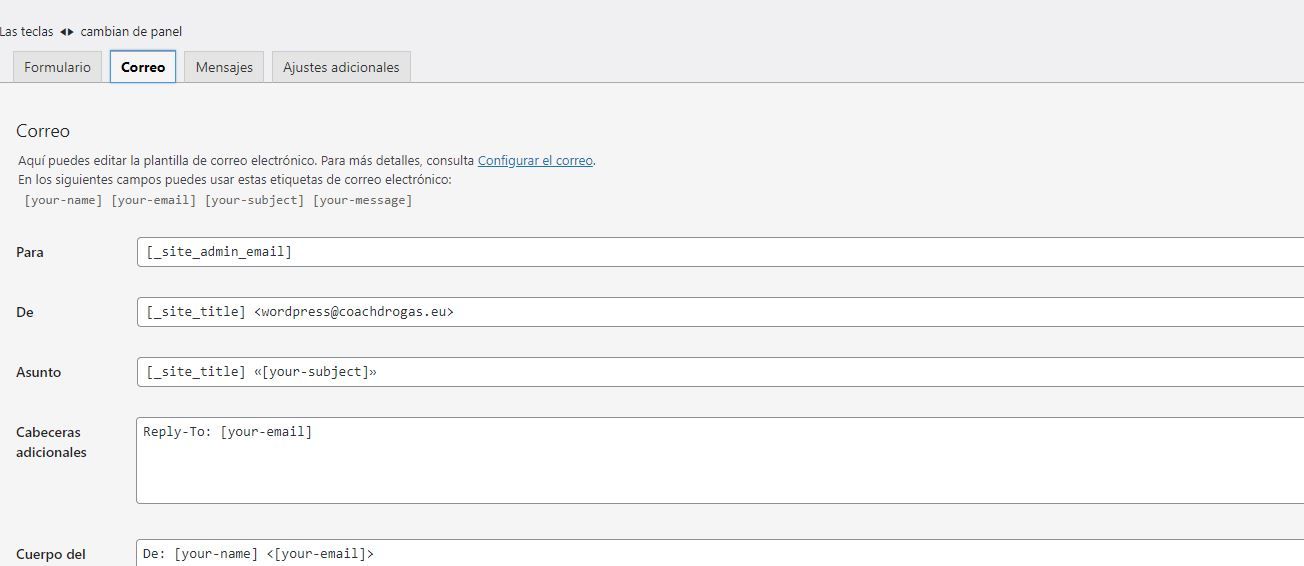The width and height of the screenshot is (1304, 566).
Task: Click the [your-subject] mail tag
Action: click(255, 200)
